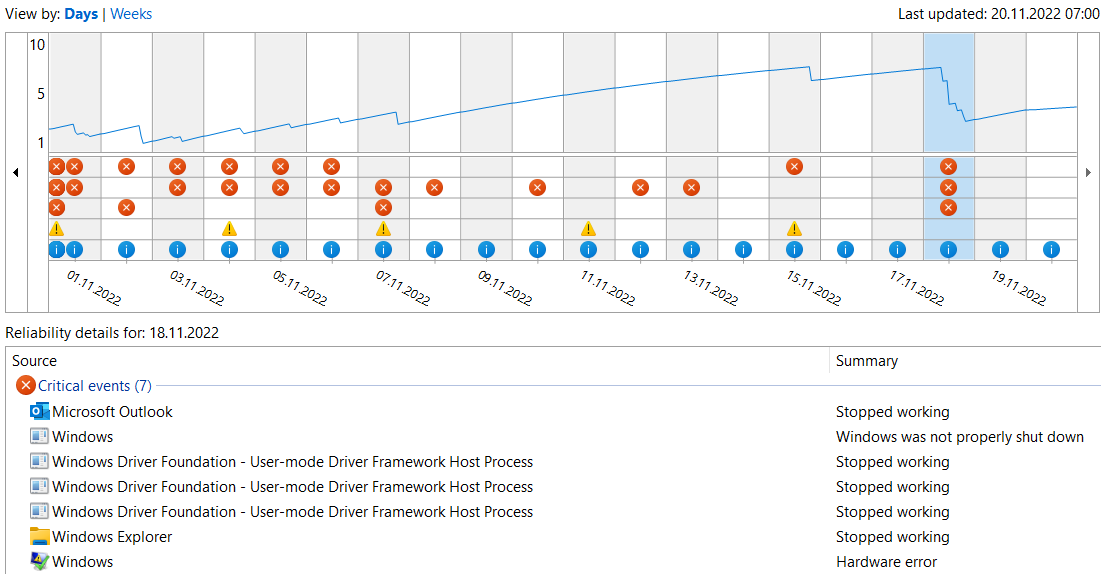Click the Windows icon beside Hardware error
Screen dimensions: 1101x574
point(40,562)
